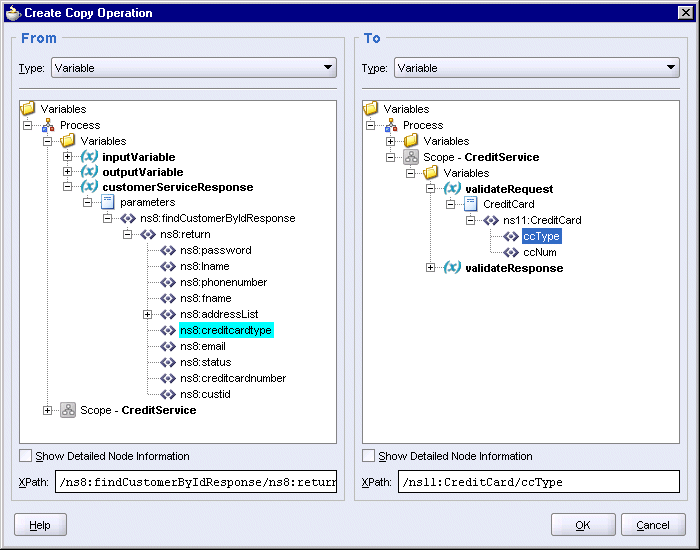Click the variable icon next to inputVariable

[89, 157]
